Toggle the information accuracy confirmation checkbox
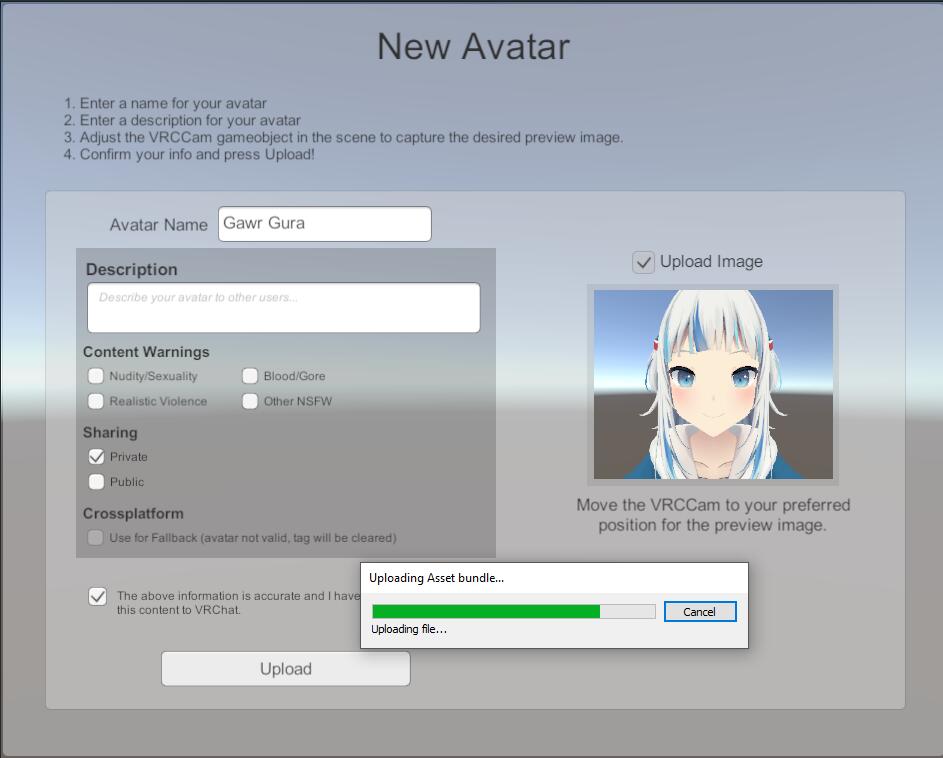 98,597
